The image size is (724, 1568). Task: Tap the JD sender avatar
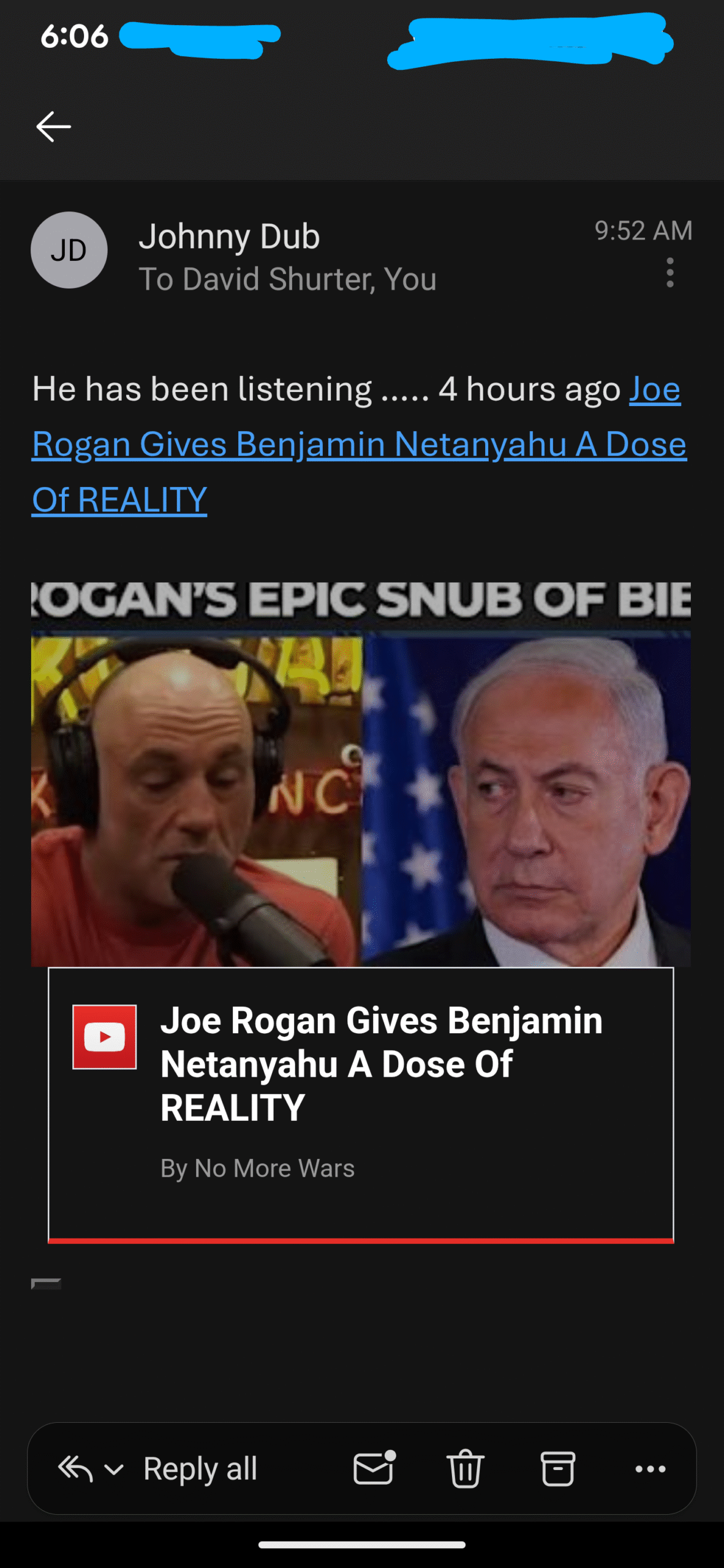point(69,250)
